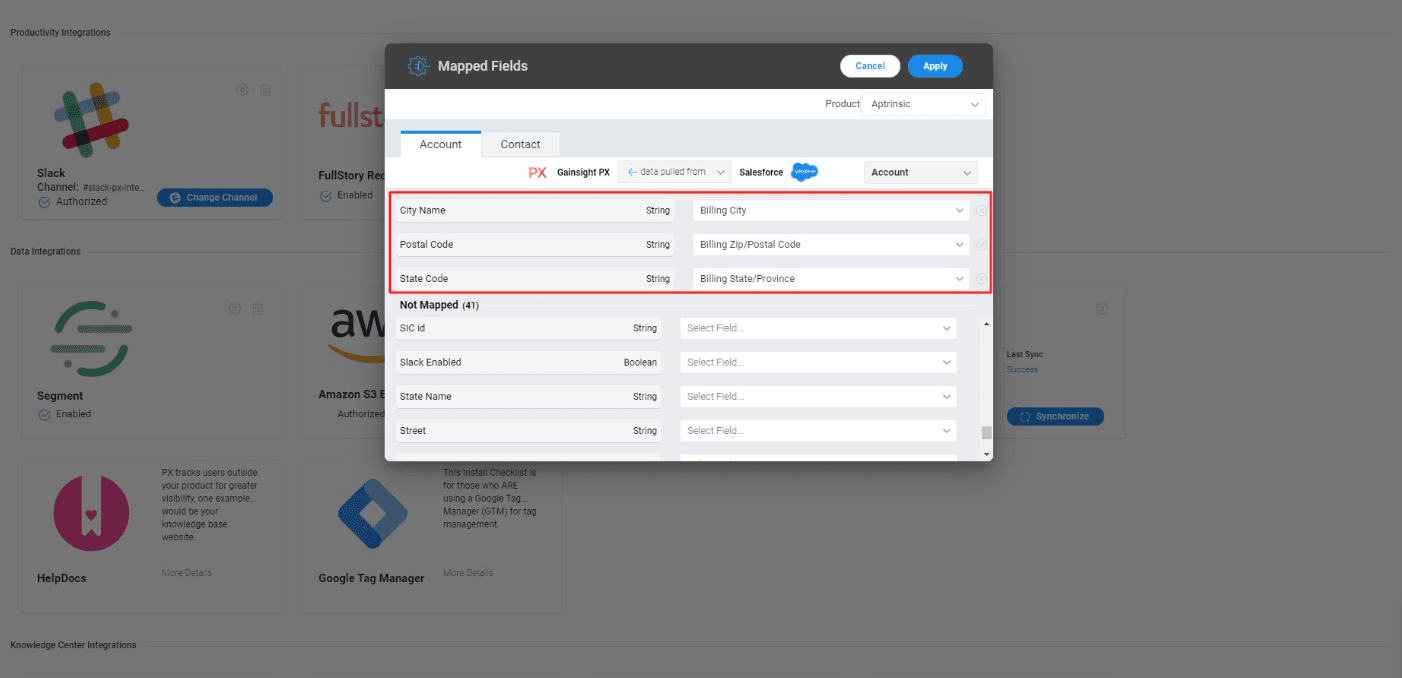This screenshot has height=678, width=1402.
Task: Select a field for Street
Action: point(818,431)
